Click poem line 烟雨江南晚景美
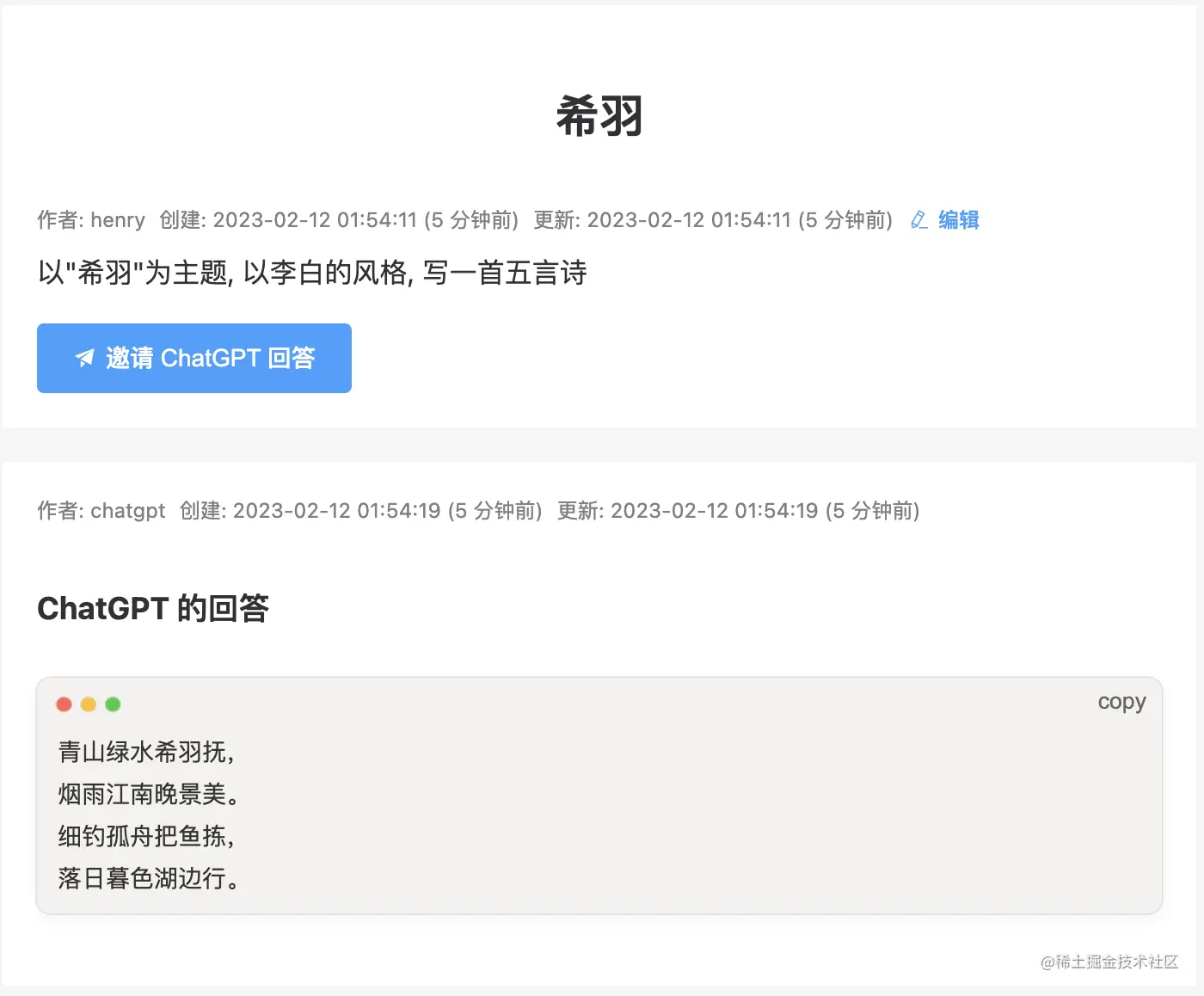The image size is (1204, 996). coord(149,794)
